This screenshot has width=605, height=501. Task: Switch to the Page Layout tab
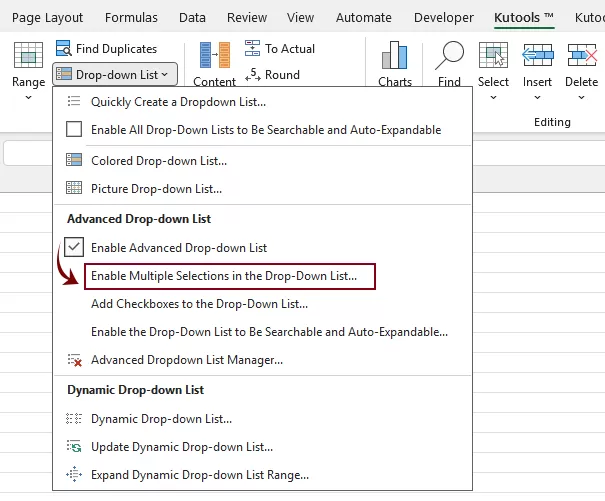pos(47,17)
